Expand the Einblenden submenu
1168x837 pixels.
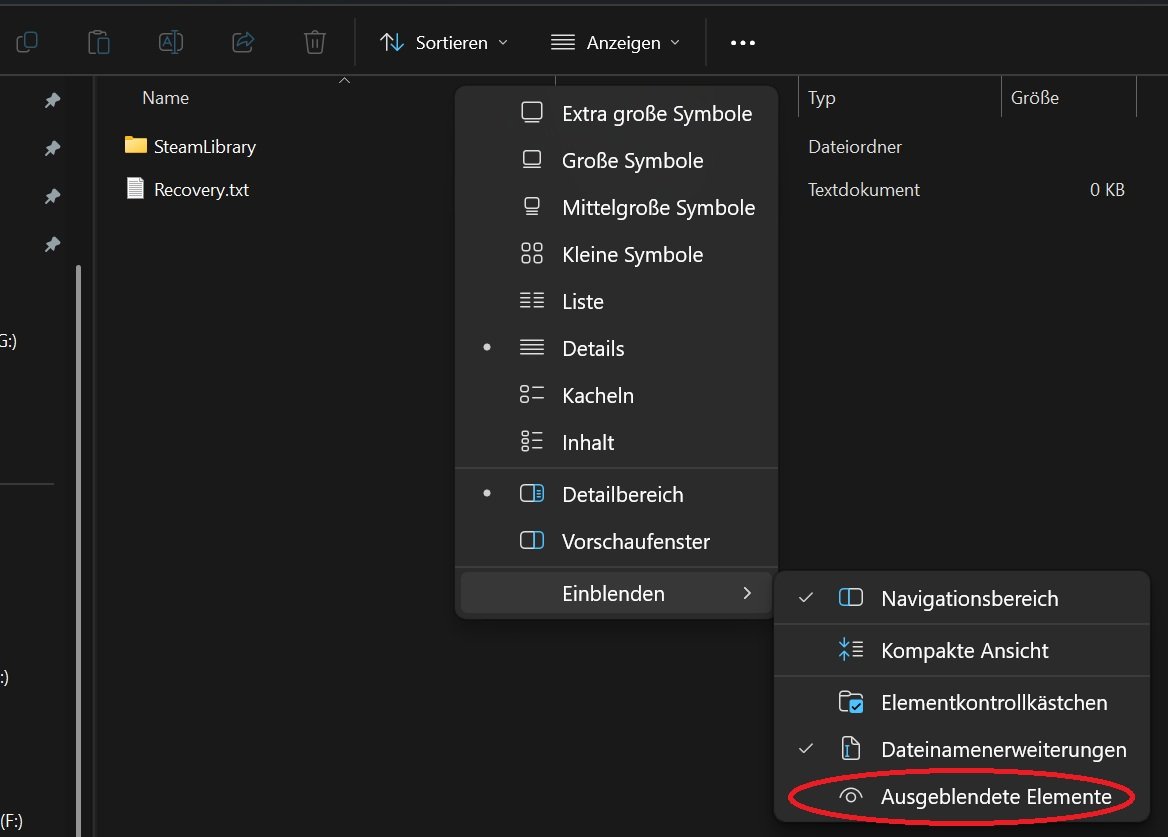(x=614, y=593)
